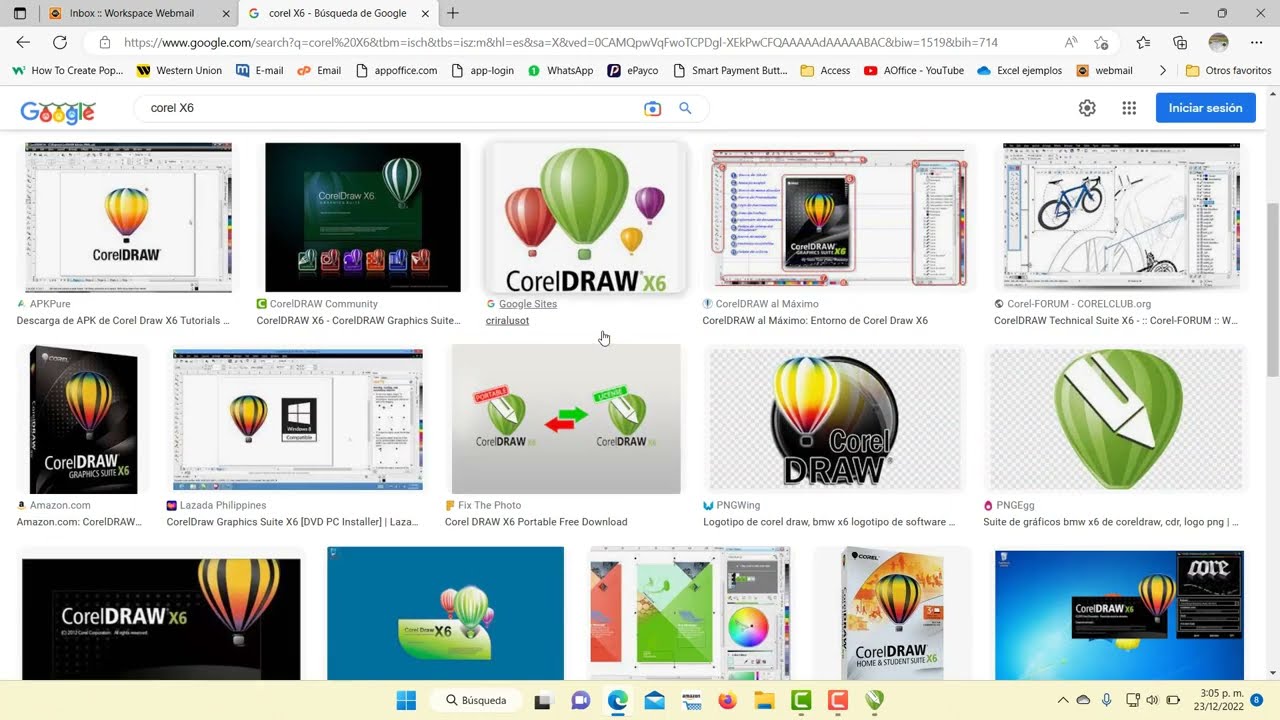Open Otros favoritos folder

click(x=1228, y=71)
